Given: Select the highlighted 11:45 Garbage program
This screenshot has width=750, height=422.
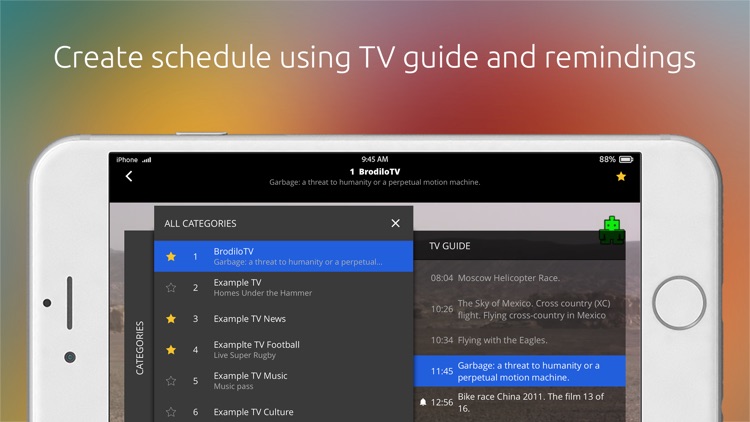Looking at the screenshot, I should (x=519, y=371).
